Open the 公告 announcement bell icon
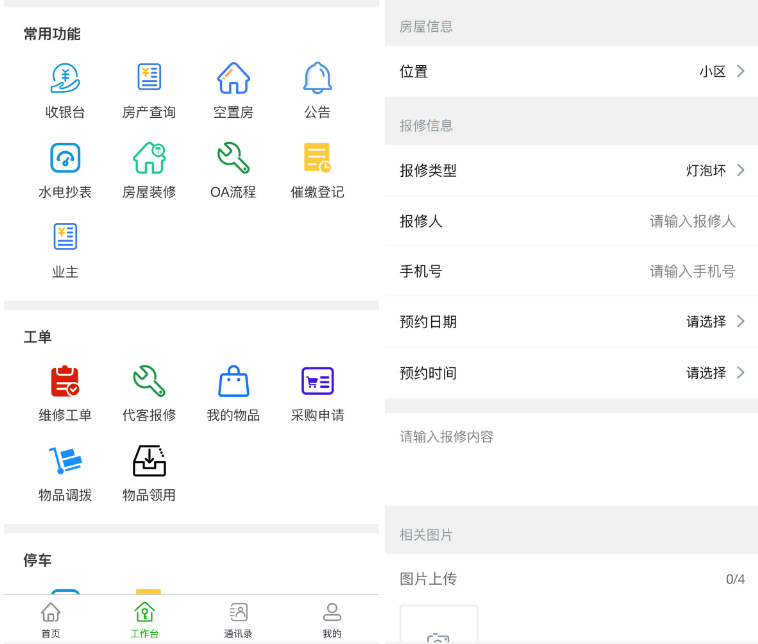 coord(317,79)
